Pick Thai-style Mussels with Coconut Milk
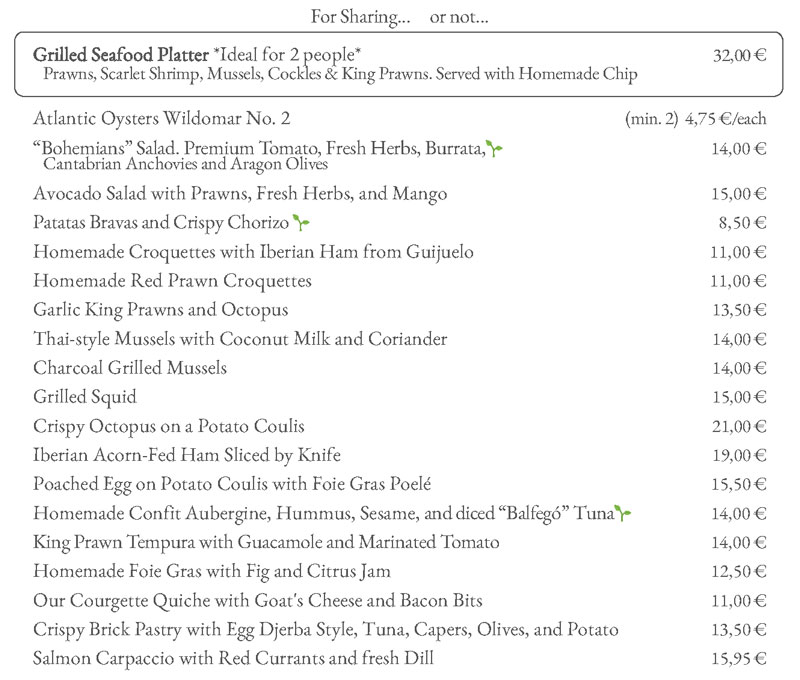This screenshot has height=680, width=800. coord(240,339)
